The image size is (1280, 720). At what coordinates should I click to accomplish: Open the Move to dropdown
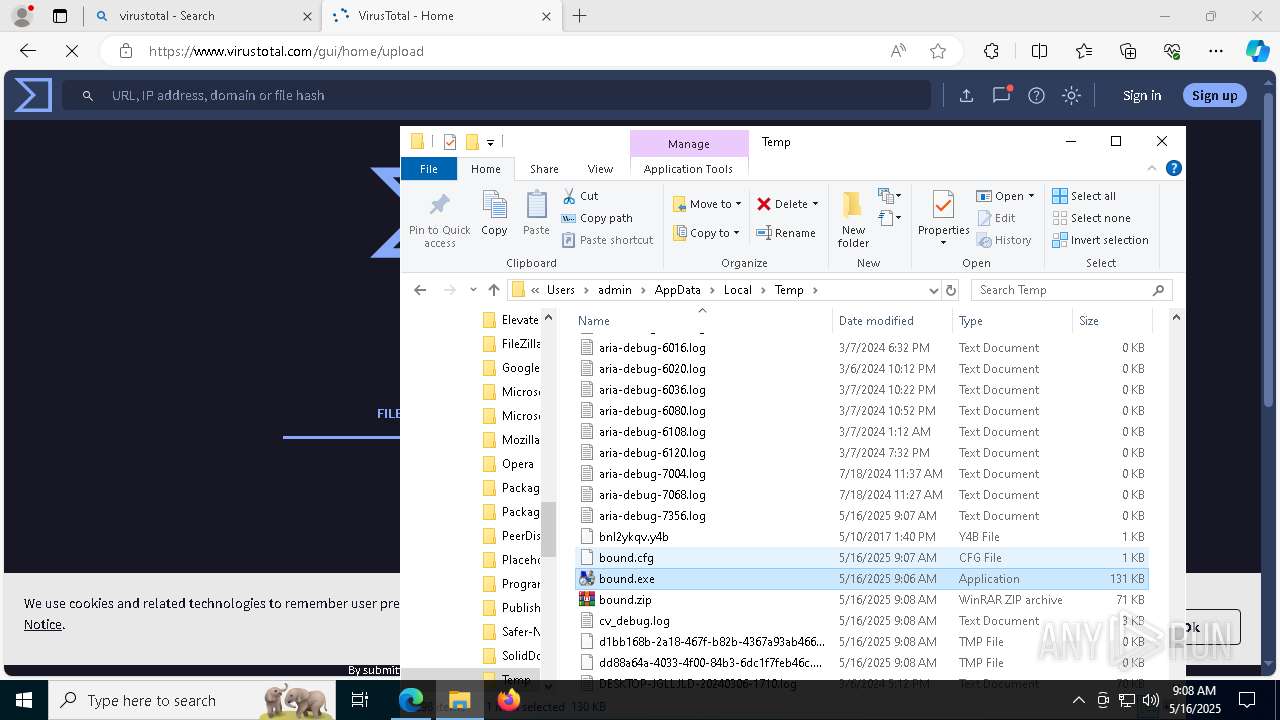[x=707, y=204]
